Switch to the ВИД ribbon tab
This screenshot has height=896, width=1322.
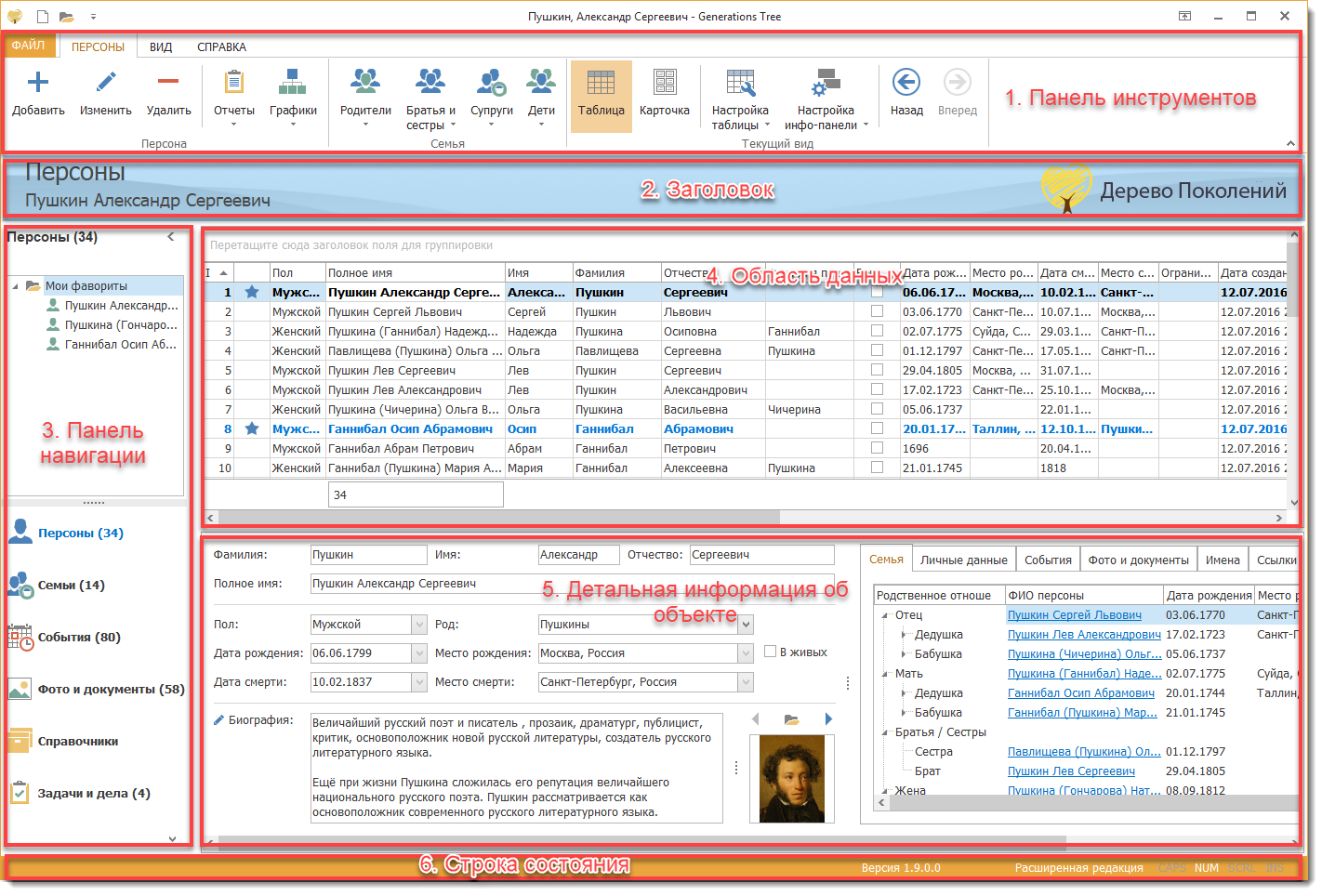pos(161,46)
